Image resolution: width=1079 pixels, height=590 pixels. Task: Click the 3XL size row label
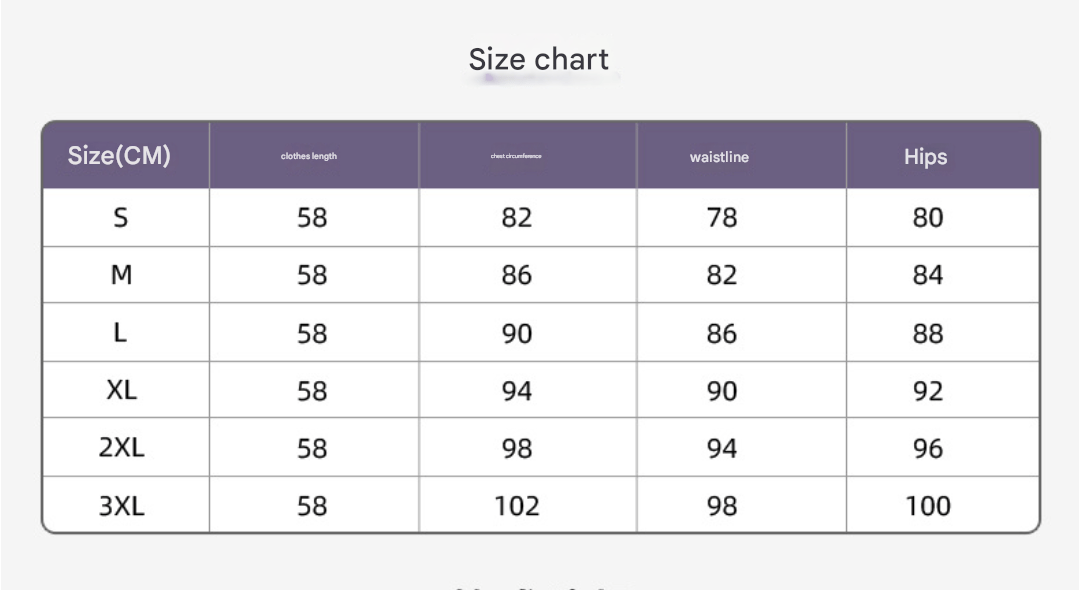pyautogui.click(x=121, y=506)
